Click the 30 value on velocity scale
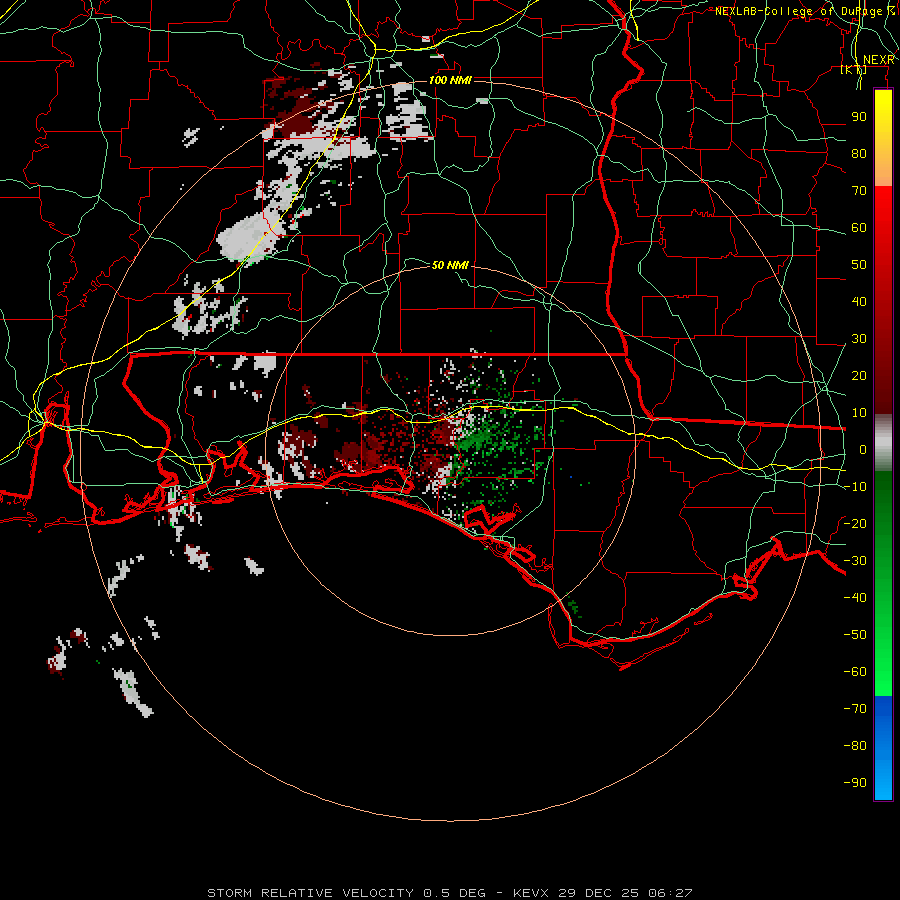Screen dimensions: 900x900 click(x=859, y=339)
